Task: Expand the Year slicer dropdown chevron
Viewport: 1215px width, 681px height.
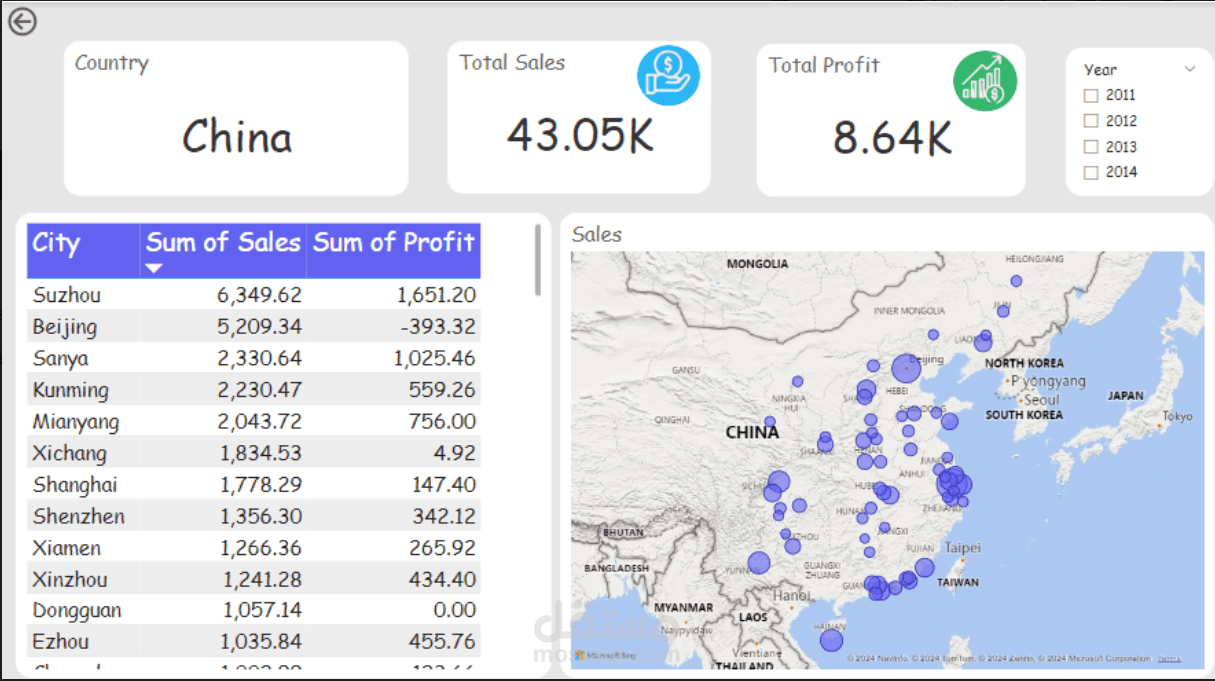Action: tap(1190, 69)
